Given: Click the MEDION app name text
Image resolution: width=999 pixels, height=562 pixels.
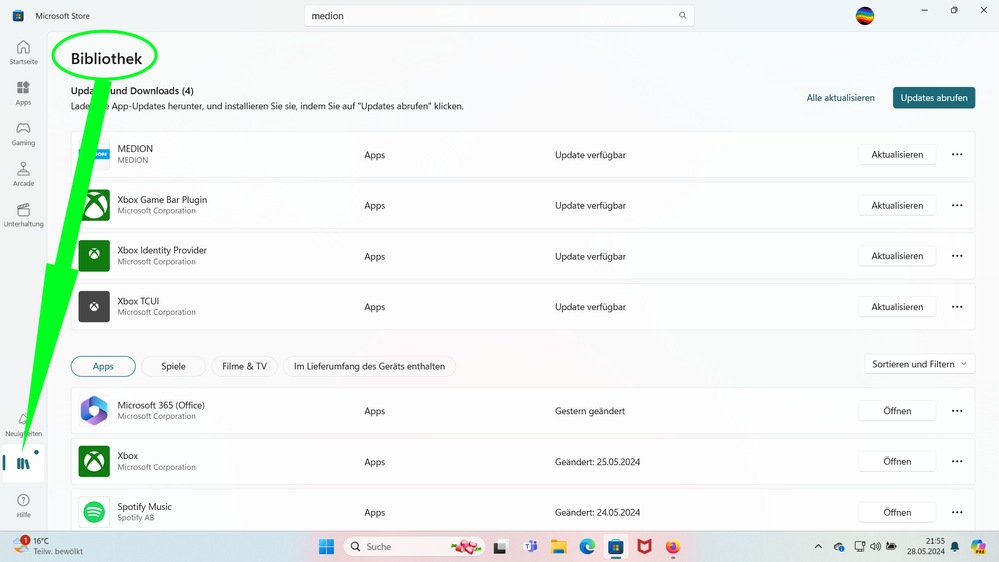Looking at the screenshot, I should click(x=135, y=148).
